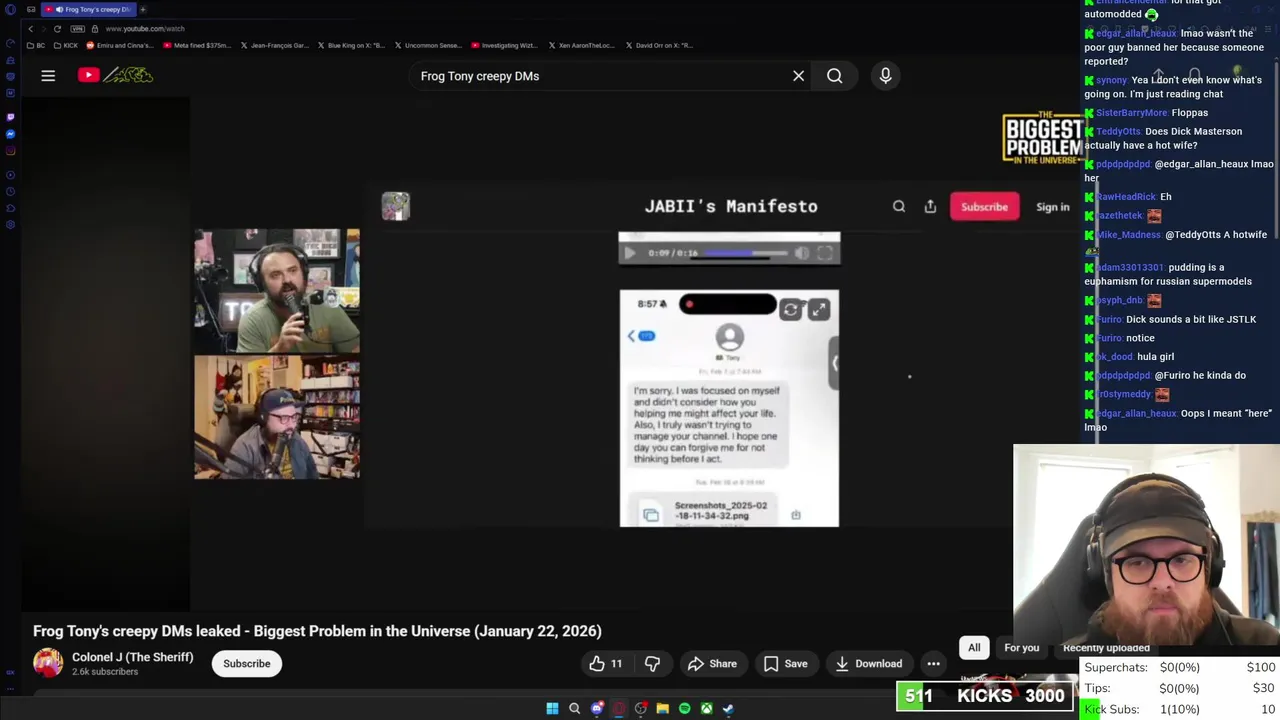The image size is (1280, 720).
Task: Click the YouTube URL address bar
Action: click(145, 29)
